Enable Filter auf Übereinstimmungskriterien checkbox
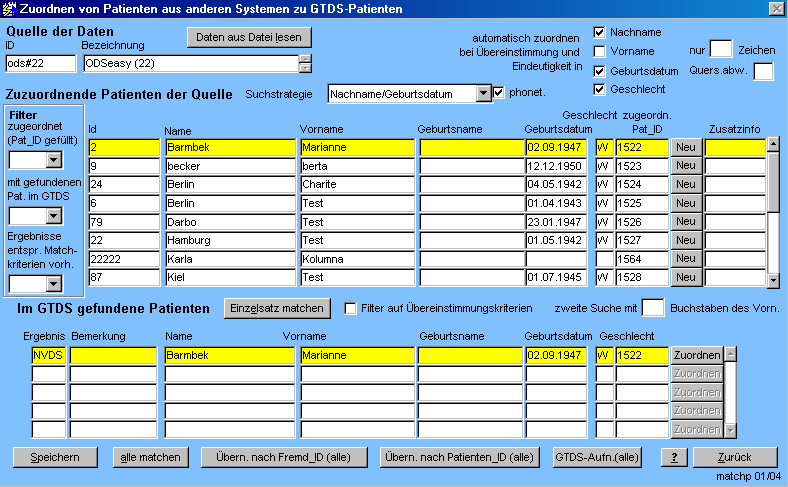Image resolution: width=788 pixels, height=487 pixels. pos(350,308)
